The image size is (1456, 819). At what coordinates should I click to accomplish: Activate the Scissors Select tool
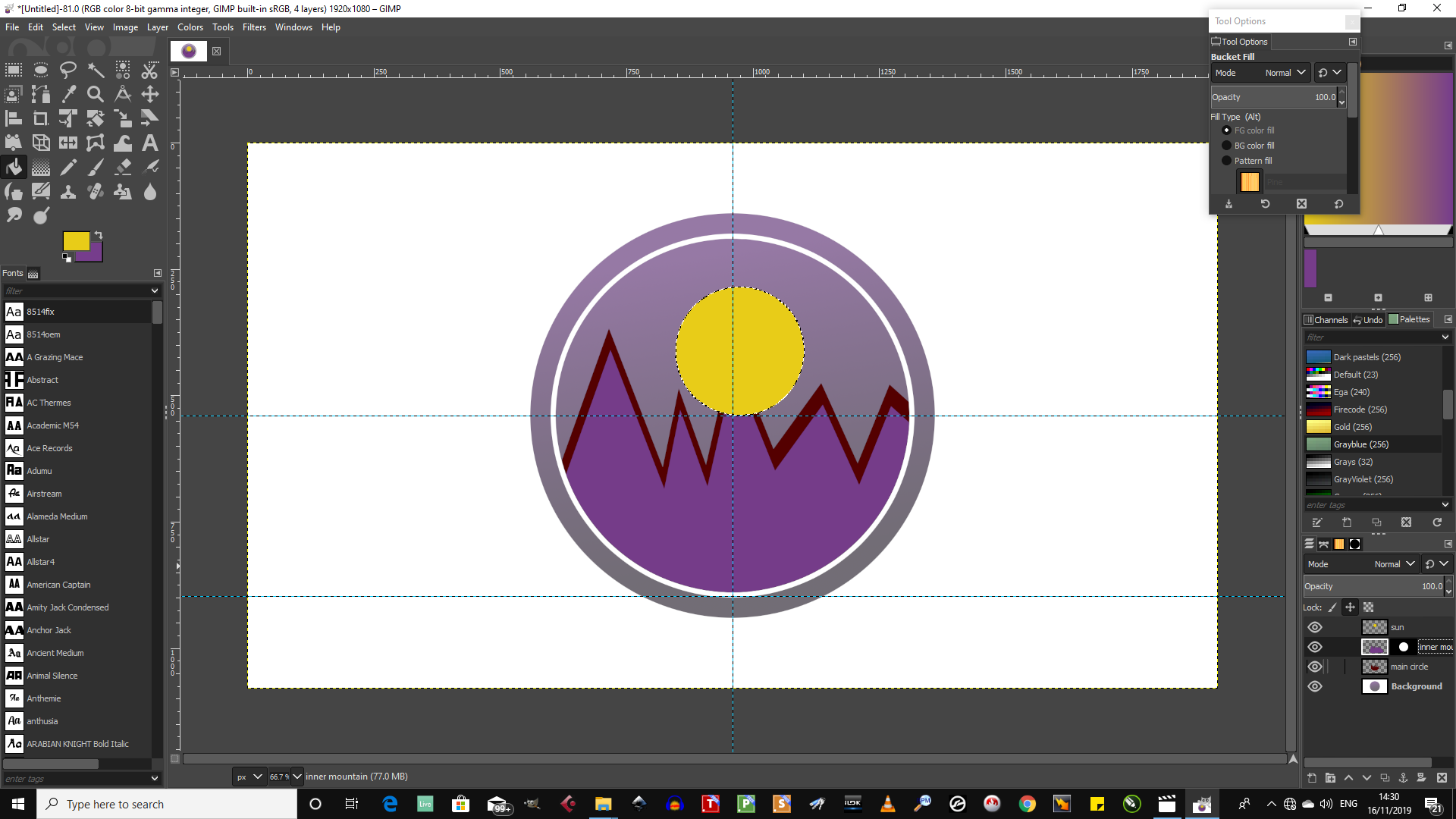[x=150, y=71]
